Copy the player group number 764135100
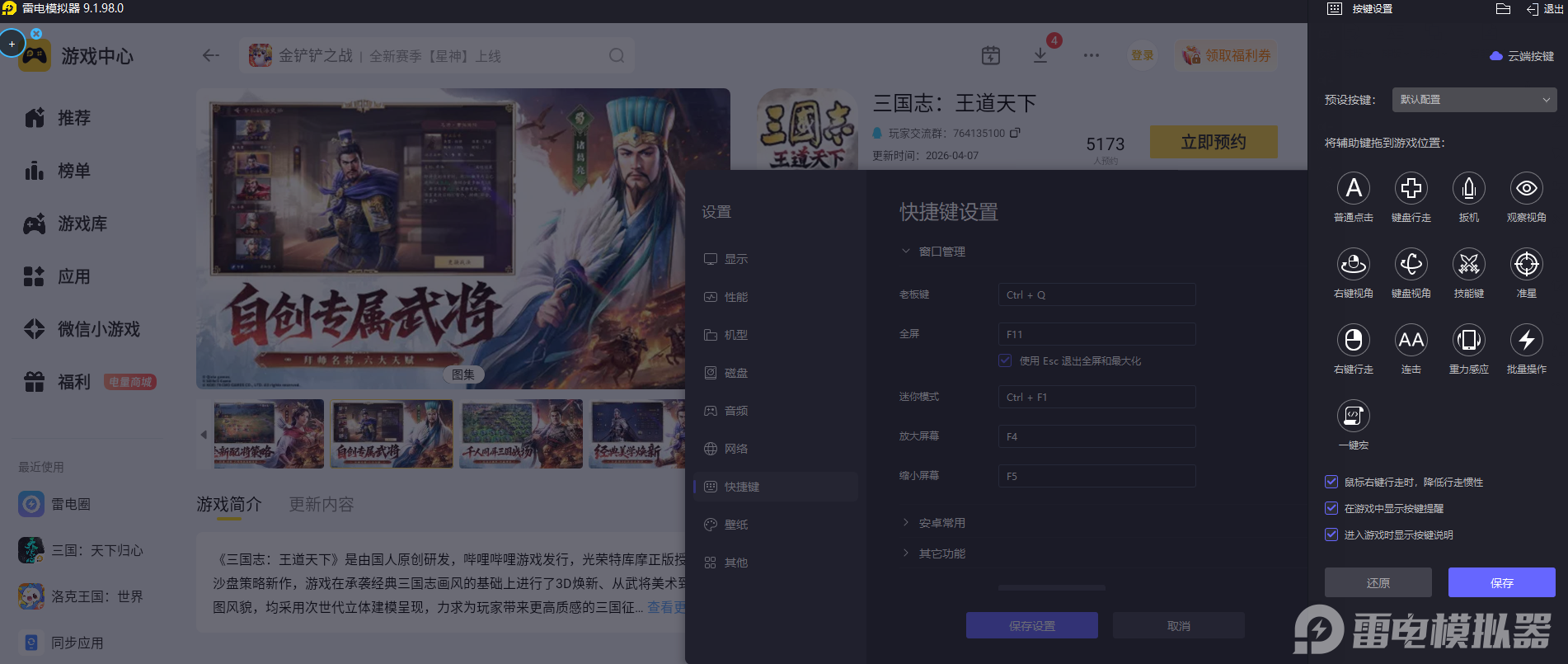Viewport: 1568px width, 664px height. click(x=1015, y=133)
